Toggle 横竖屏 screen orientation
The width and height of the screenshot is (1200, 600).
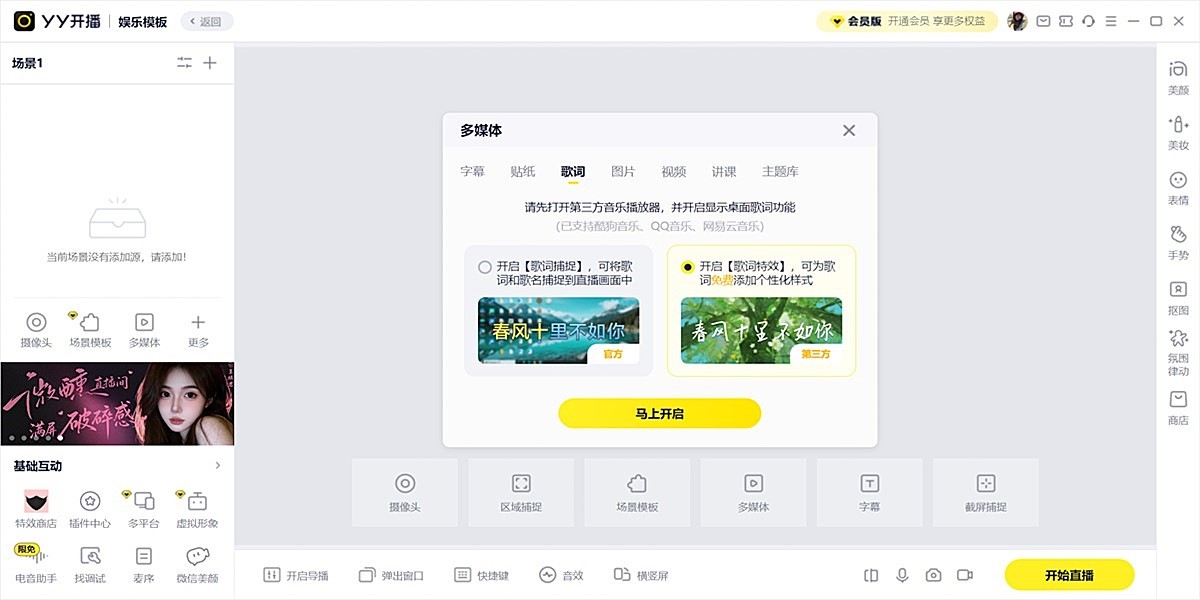(641, 575)
